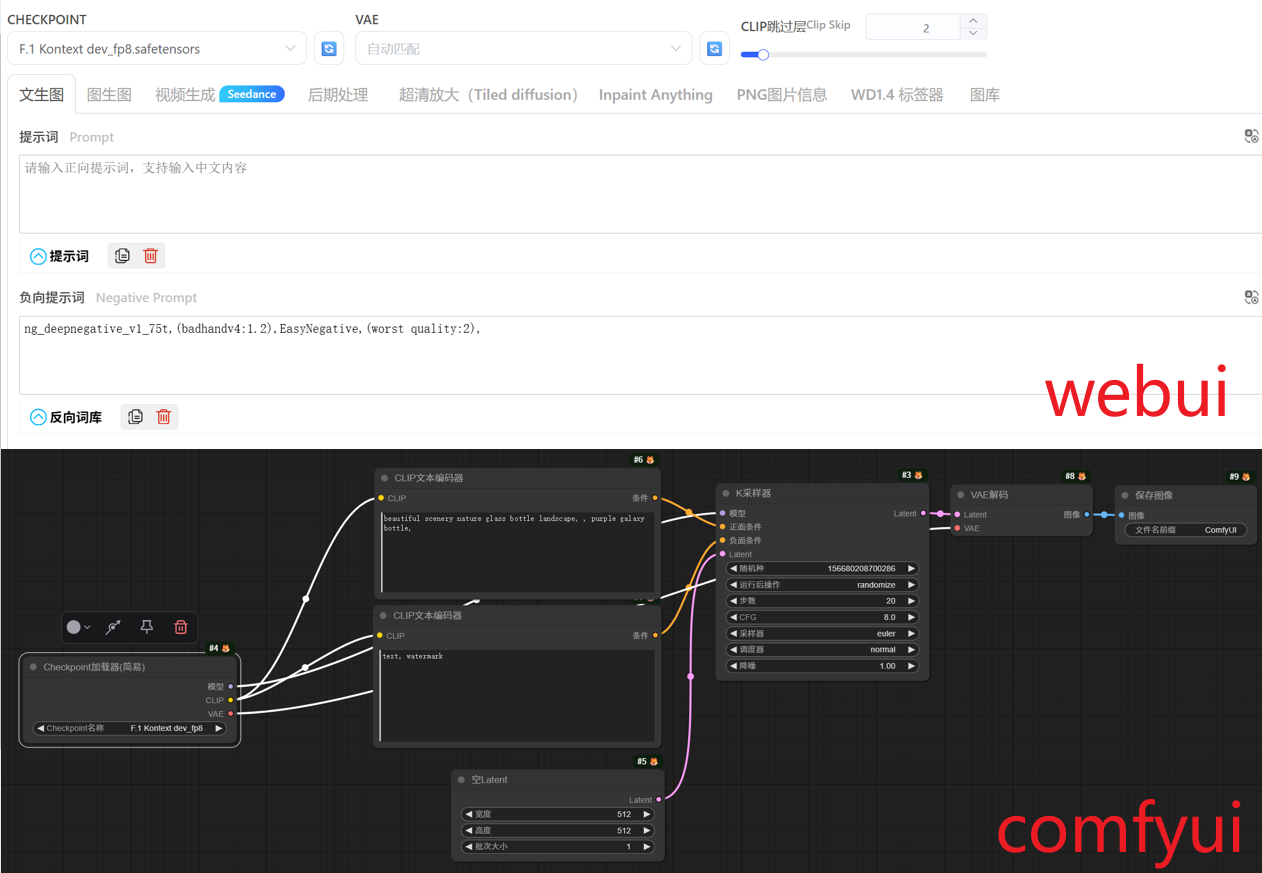Open the 后期处理 tab
Image resolution: width=1262 pixels, height=873 pixels.
point(338,95)
